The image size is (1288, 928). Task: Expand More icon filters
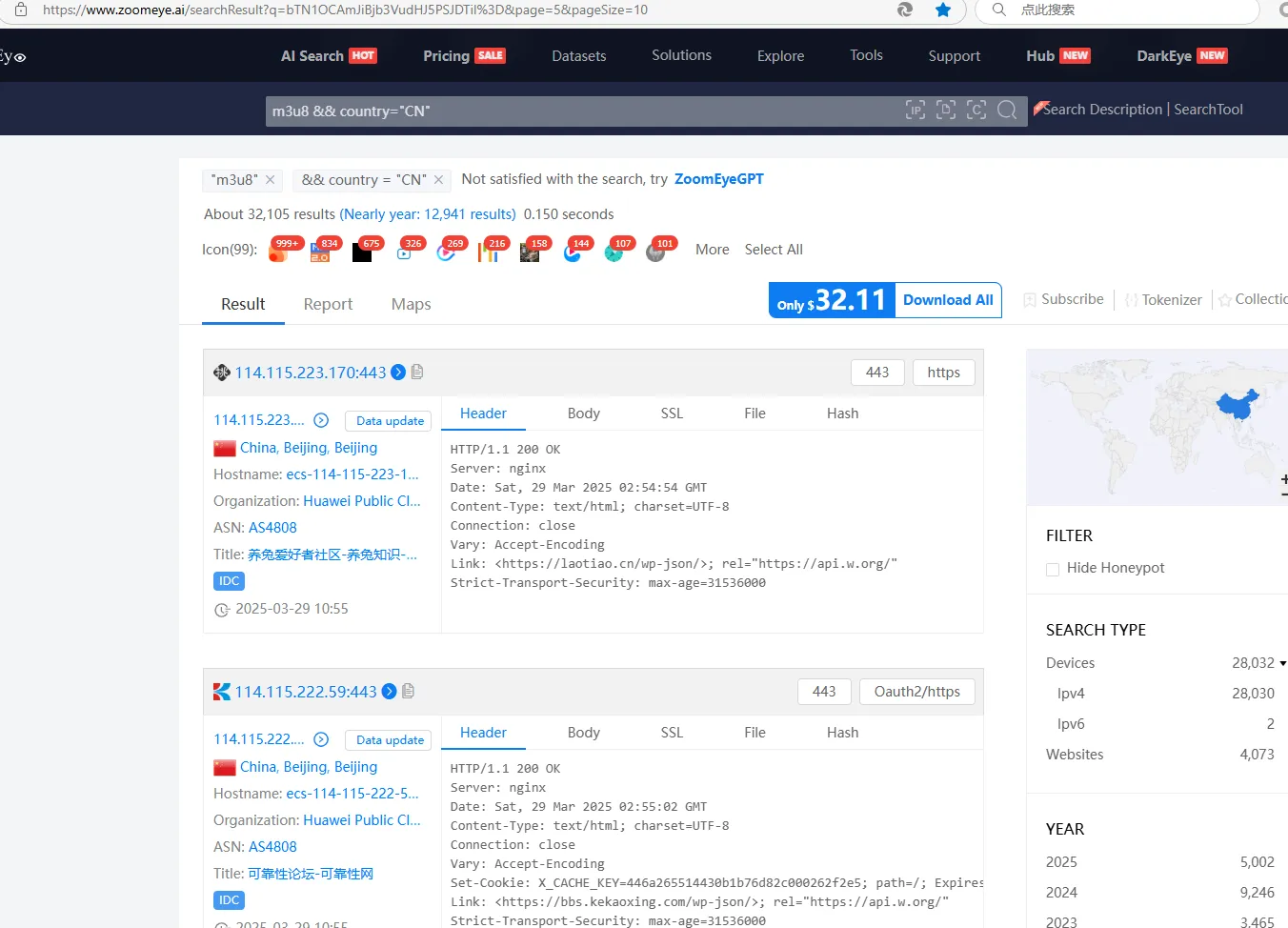[x=712, y=250]
